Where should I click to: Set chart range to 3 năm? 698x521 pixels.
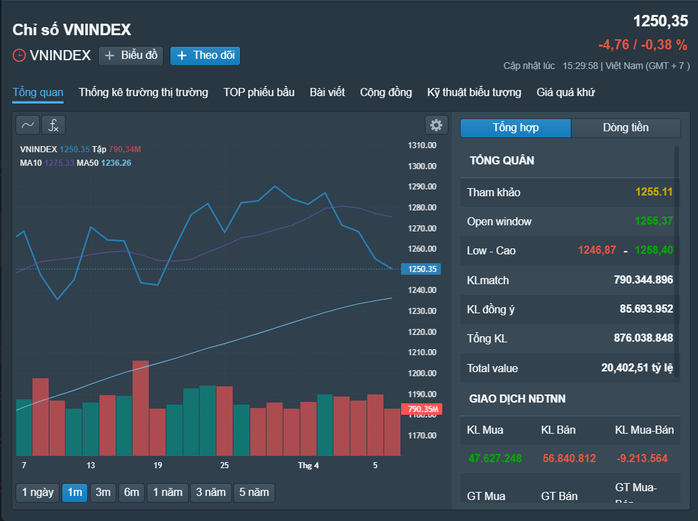(211, 493)
